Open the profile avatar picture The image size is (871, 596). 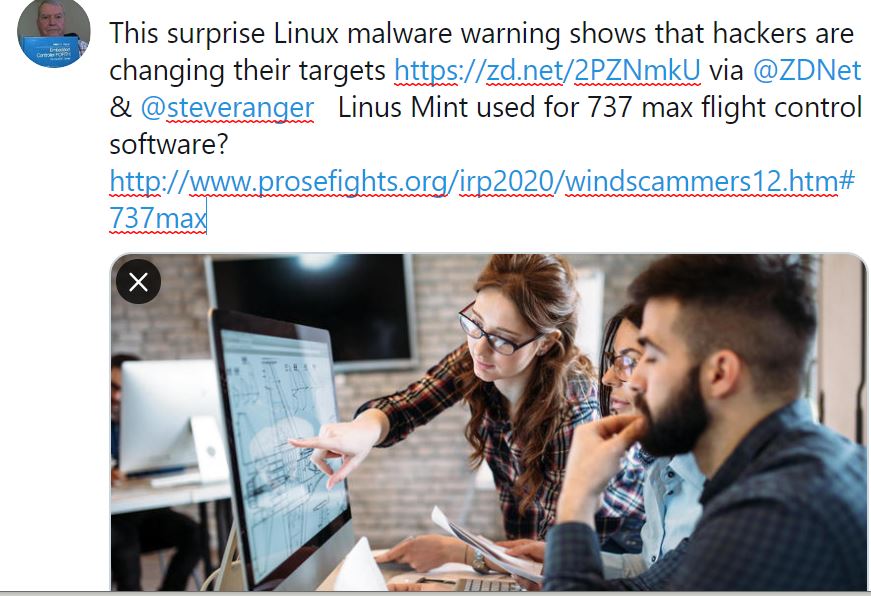(x=54, y=33)
